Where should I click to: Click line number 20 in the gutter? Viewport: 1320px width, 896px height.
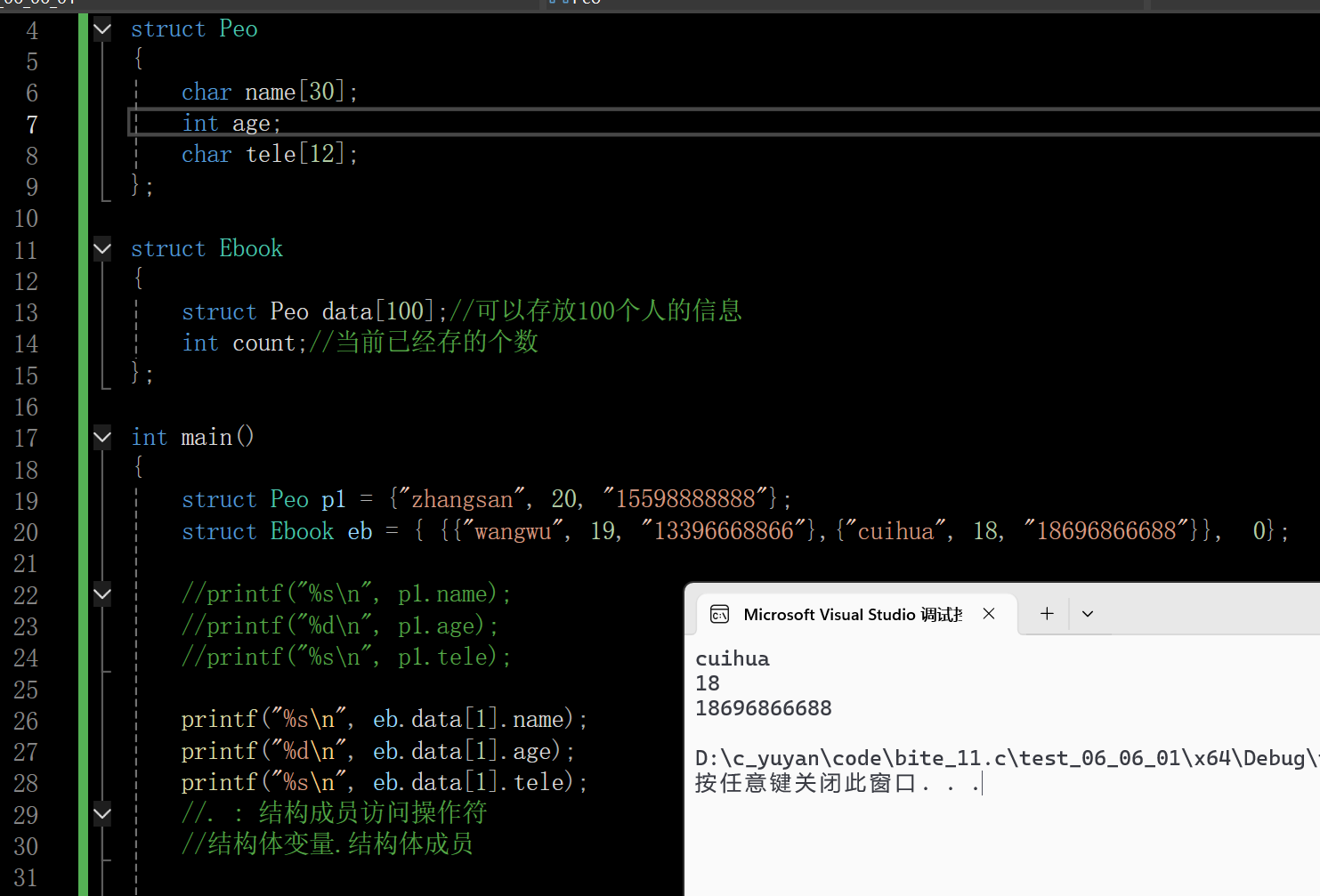coord(26,532)
